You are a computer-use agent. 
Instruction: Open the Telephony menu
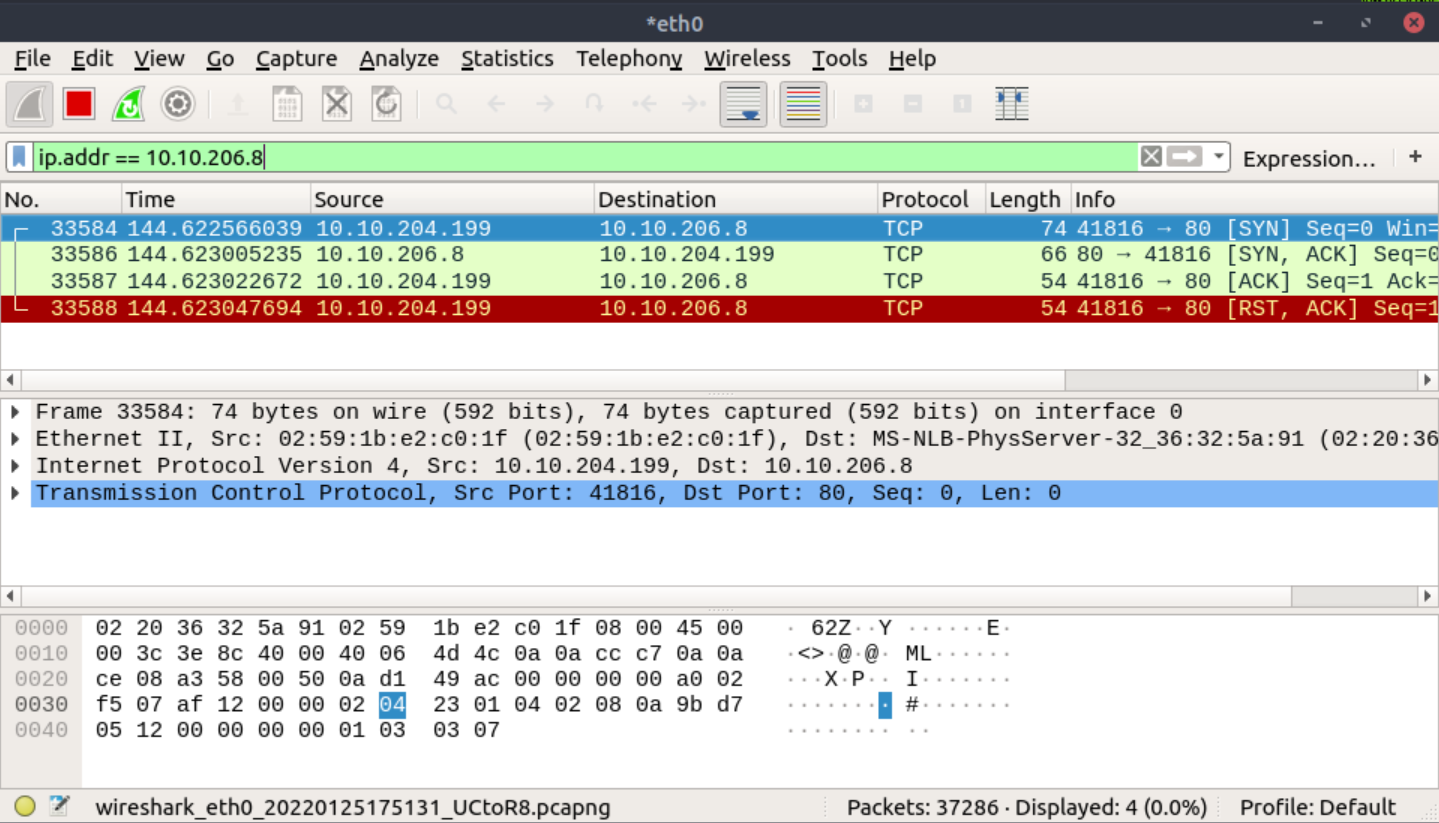tap(628, 58)
